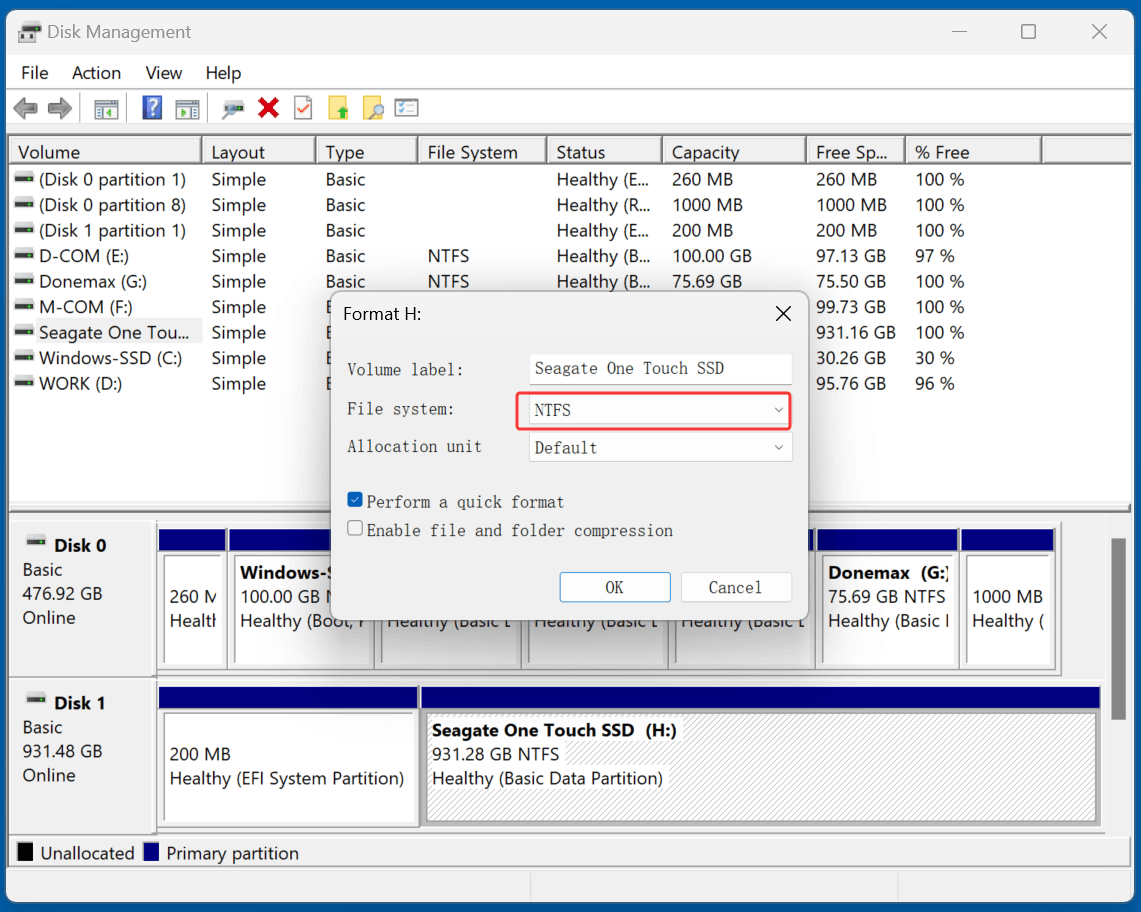Open the View menu

[x=163, y=72]
